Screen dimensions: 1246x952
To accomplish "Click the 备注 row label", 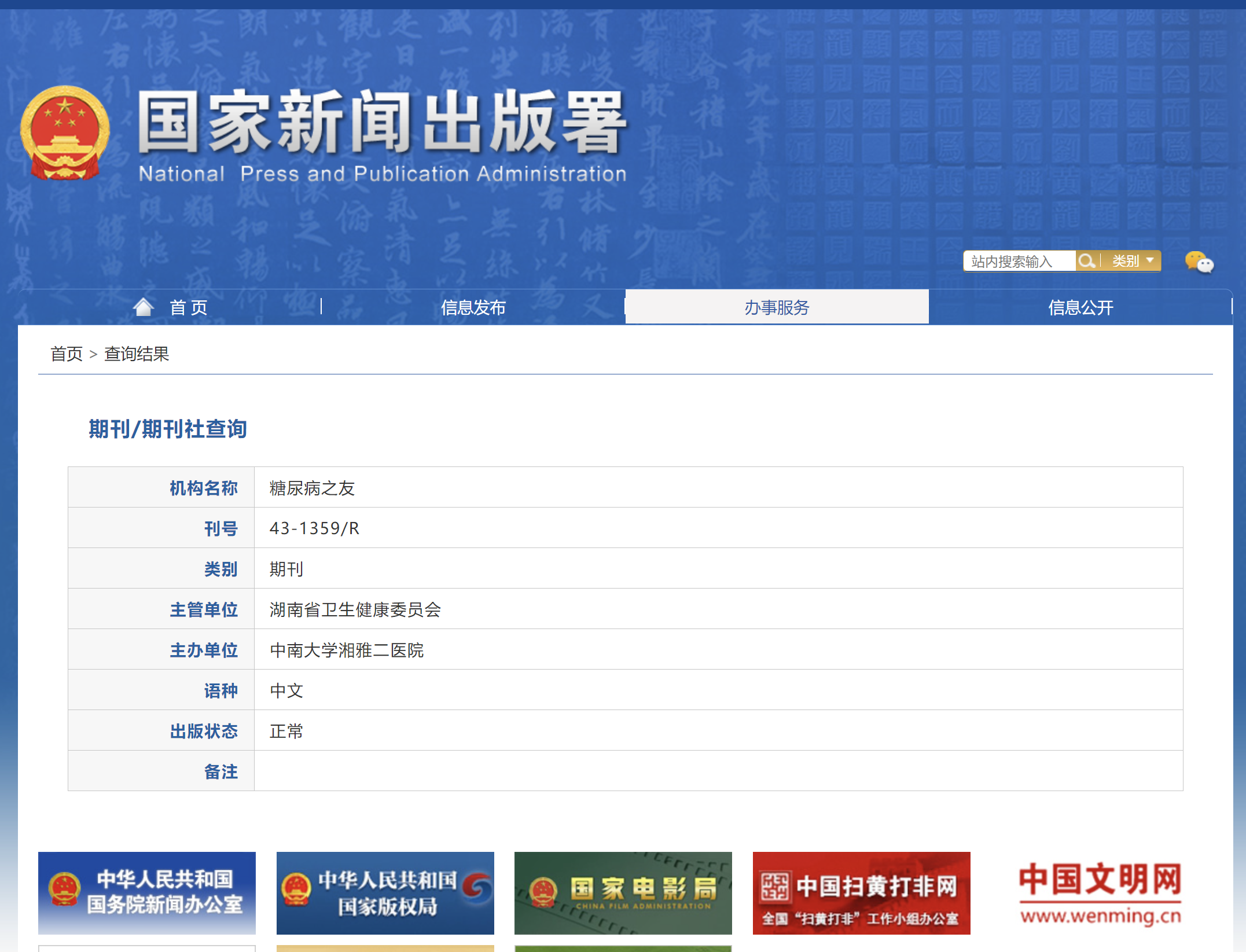I will tap(220, 771).
